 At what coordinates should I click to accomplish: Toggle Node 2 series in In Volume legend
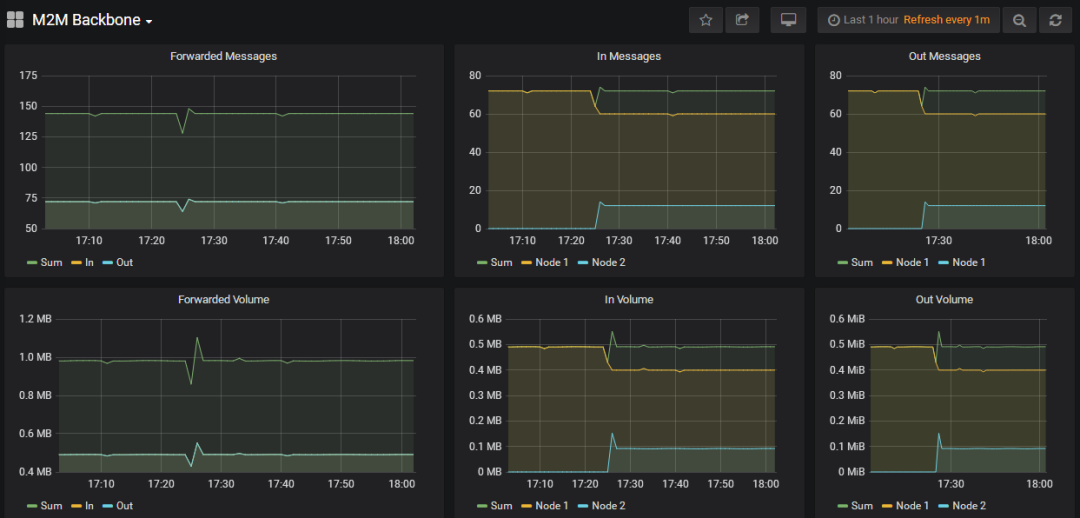(601, 506)
